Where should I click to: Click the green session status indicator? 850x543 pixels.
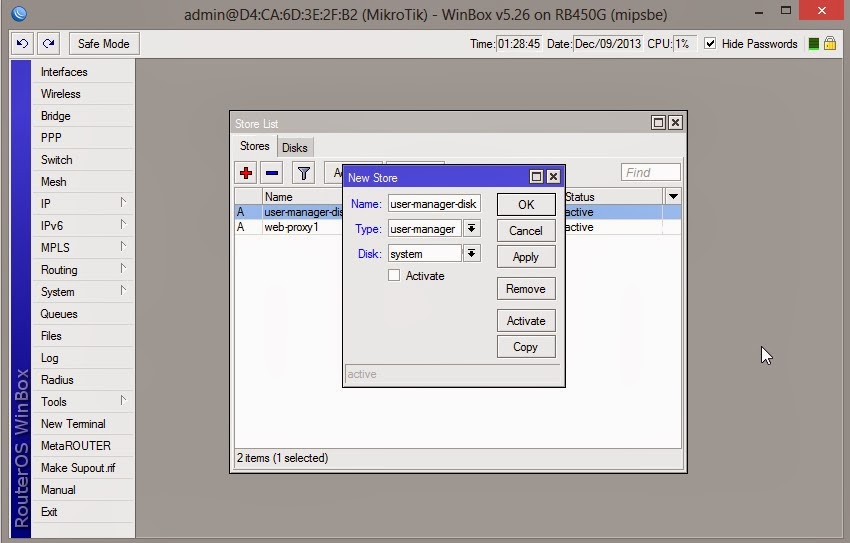[813, 44]
